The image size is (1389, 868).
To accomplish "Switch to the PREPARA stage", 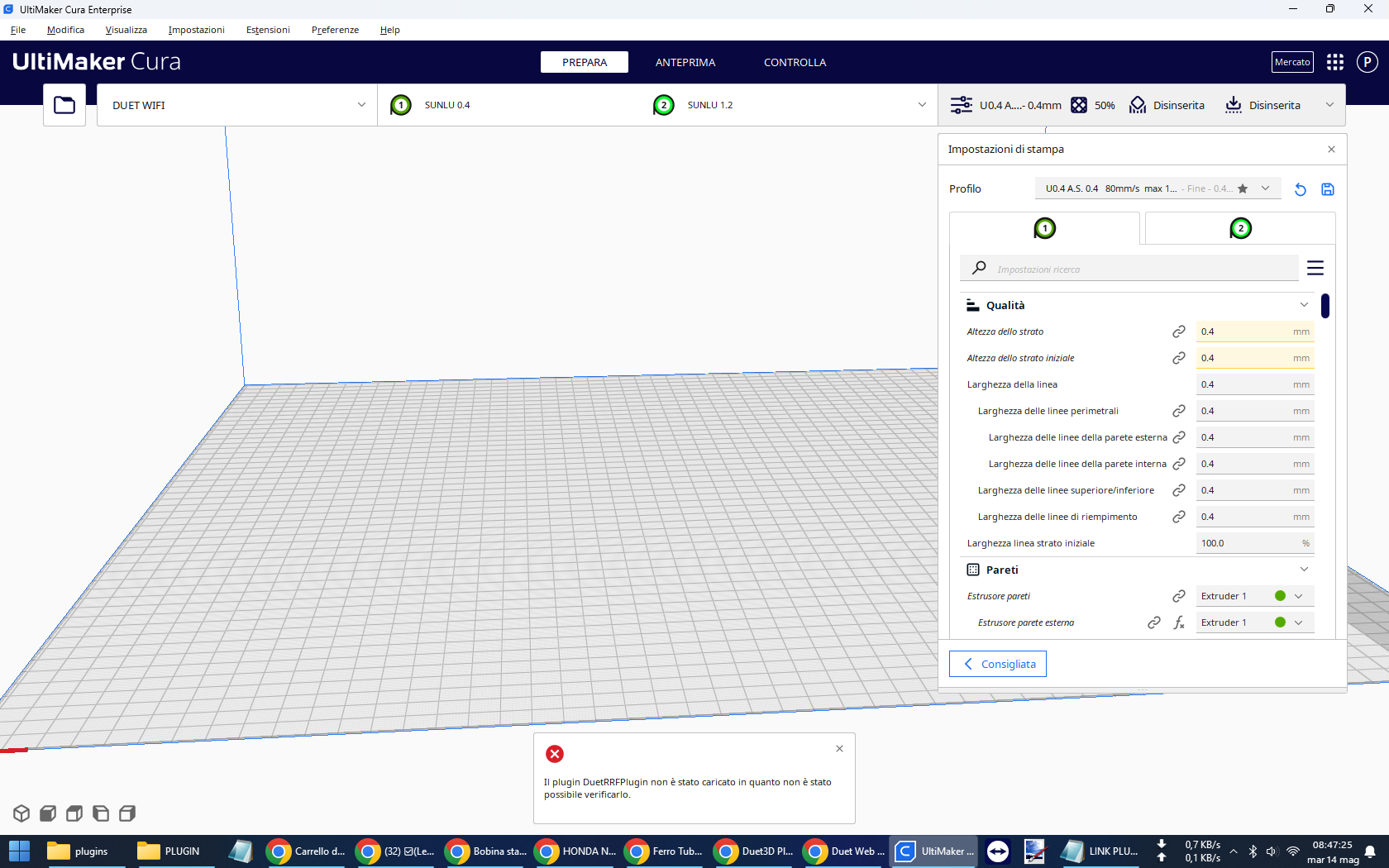I will [585, 62].
